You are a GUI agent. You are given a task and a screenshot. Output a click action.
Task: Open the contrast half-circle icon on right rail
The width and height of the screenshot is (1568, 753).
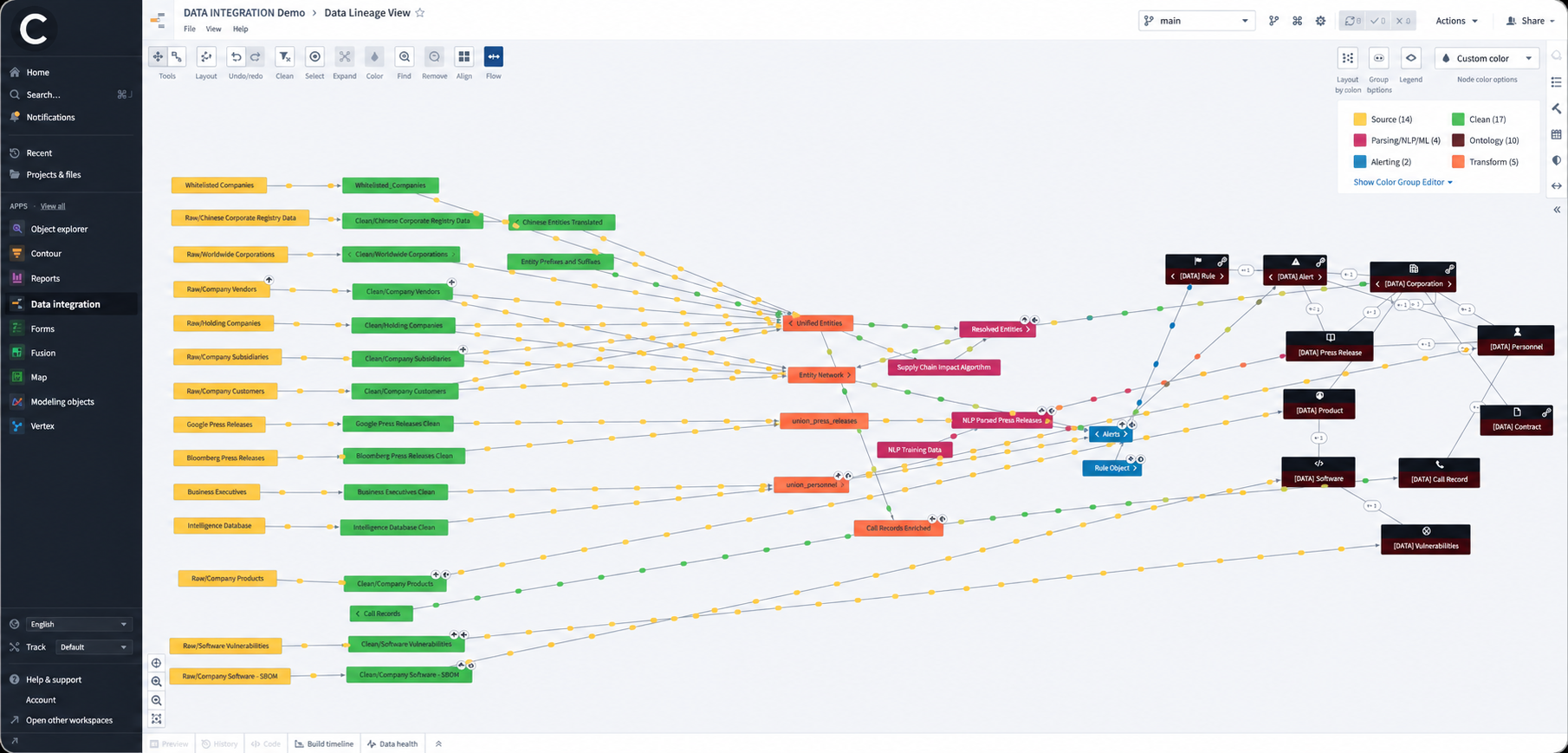click(1557, 160)
